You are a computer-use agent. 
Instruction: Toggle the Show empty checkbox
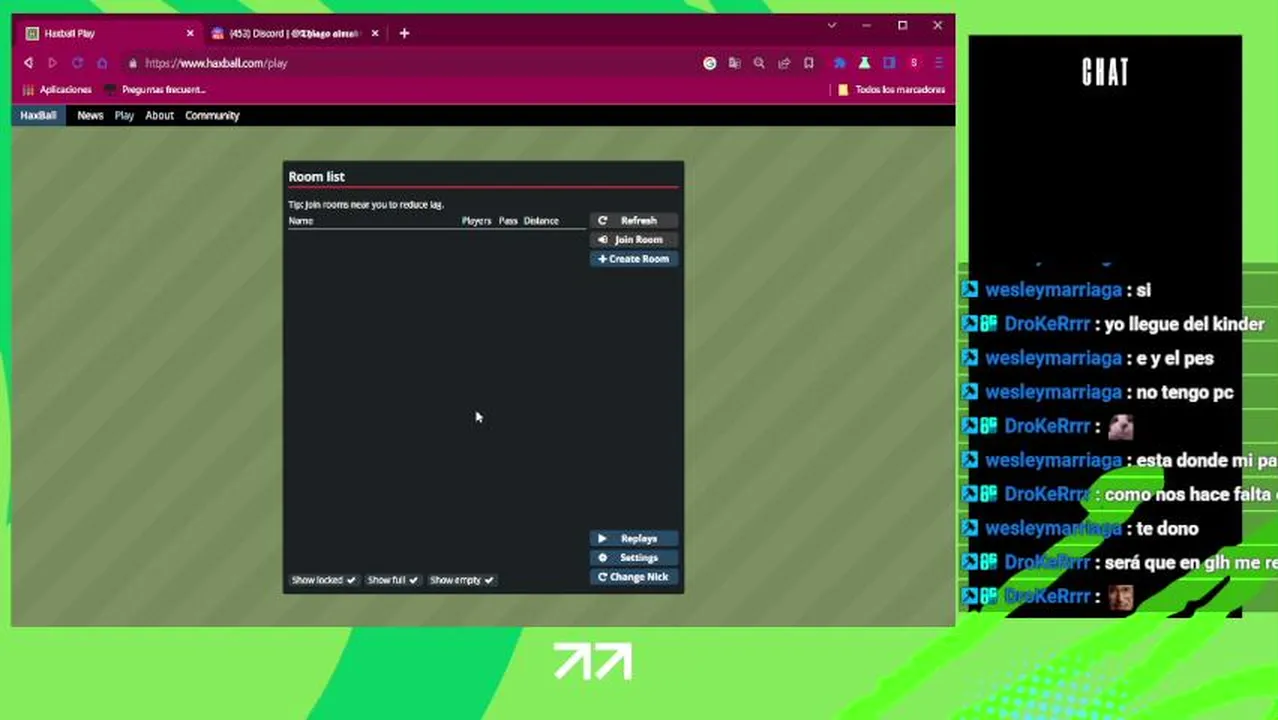click(461, 580)
